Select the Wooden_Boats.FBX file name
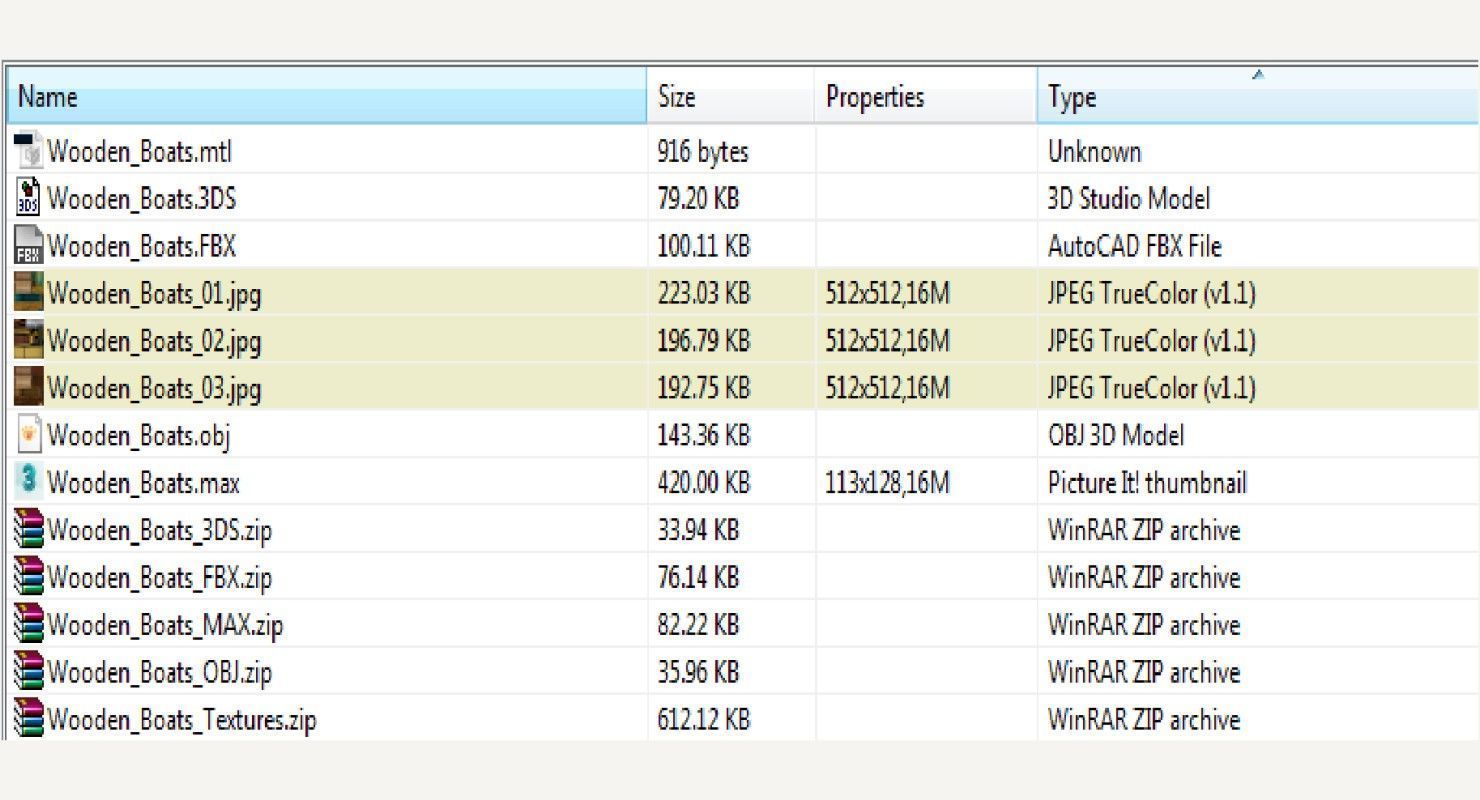 (142, 246)
